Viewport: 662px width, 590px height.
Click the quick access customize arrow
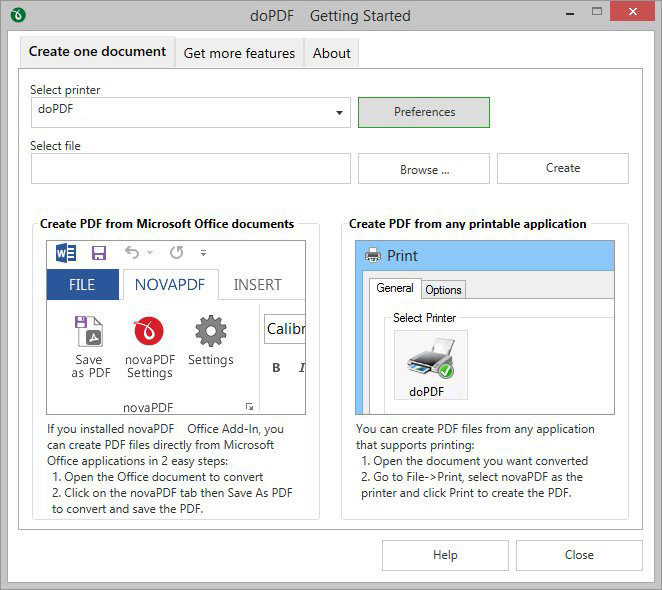203,253
